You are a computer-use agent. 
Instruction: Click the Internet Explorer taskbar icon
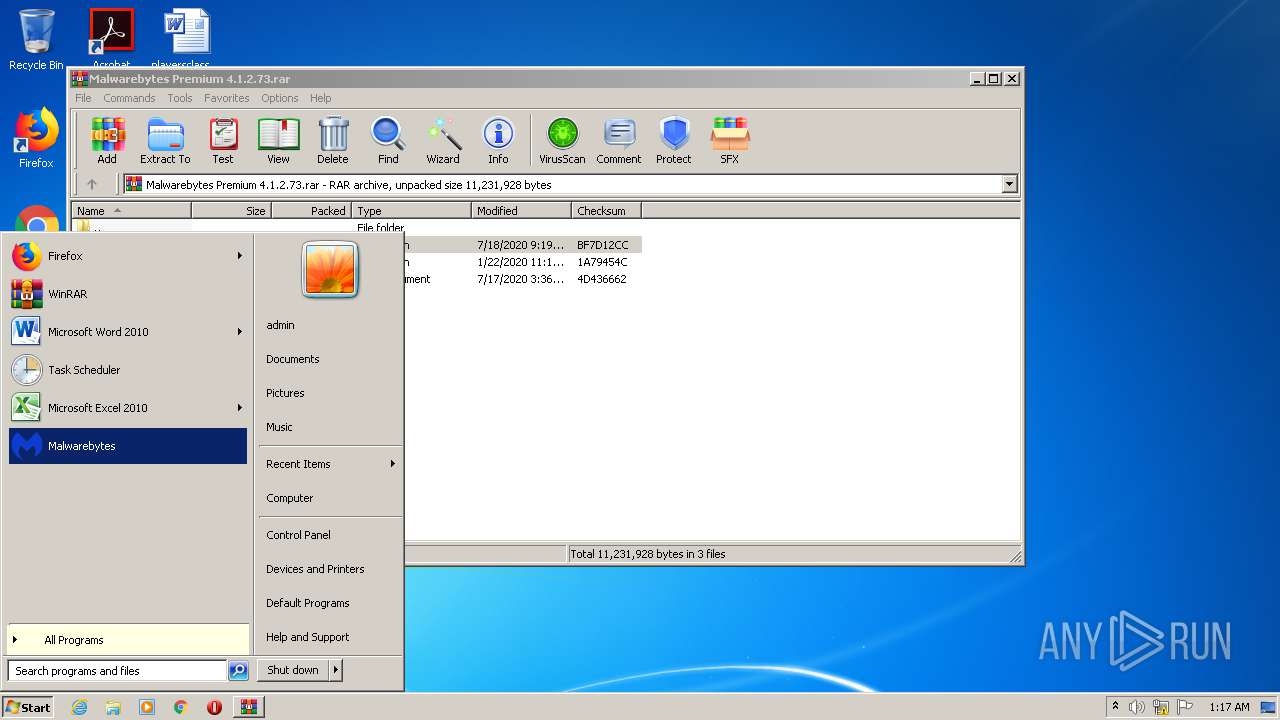[80, 707]
